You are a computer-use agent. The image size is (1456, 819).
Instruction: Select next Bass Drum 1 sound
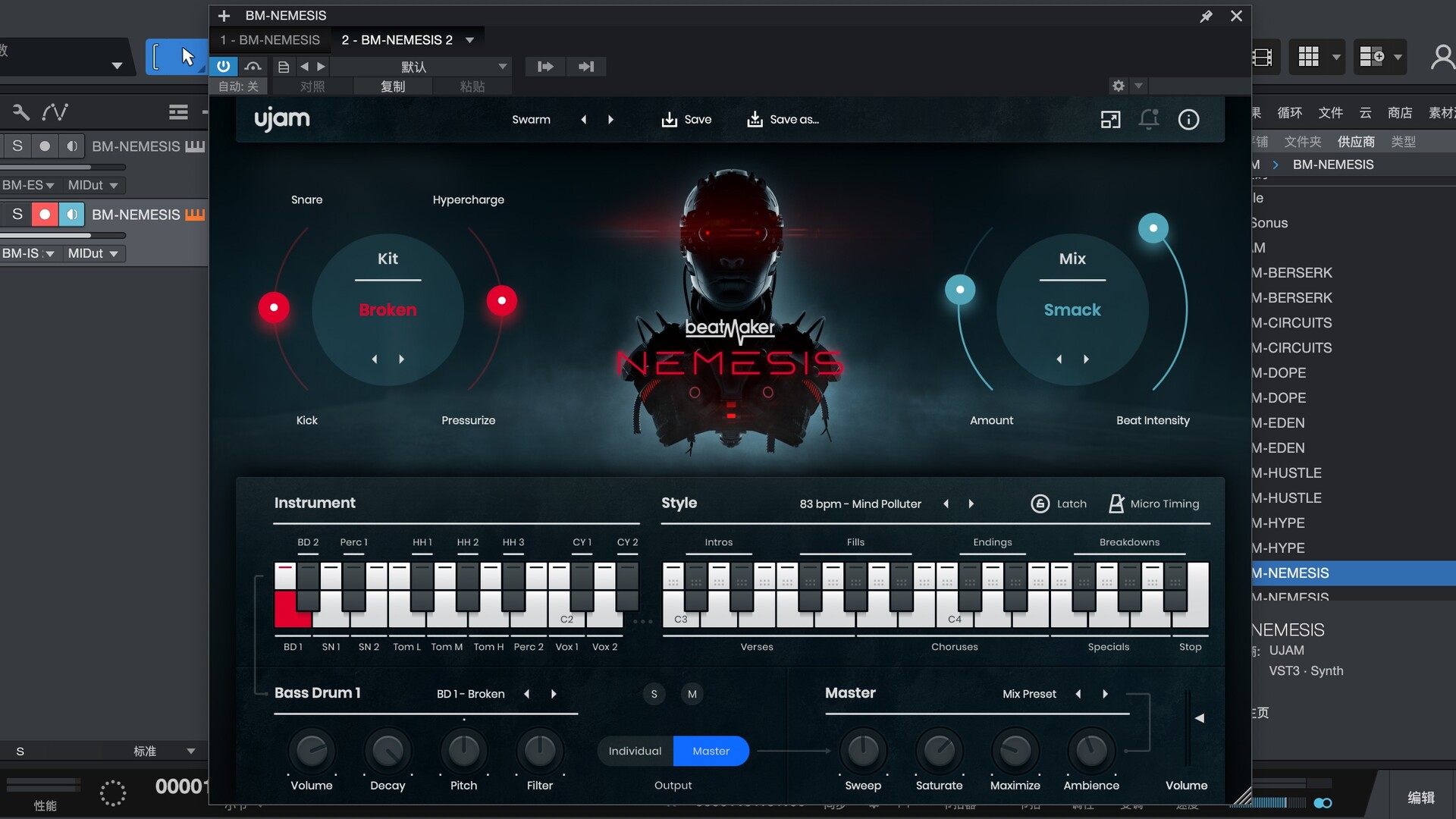point(554,694)
